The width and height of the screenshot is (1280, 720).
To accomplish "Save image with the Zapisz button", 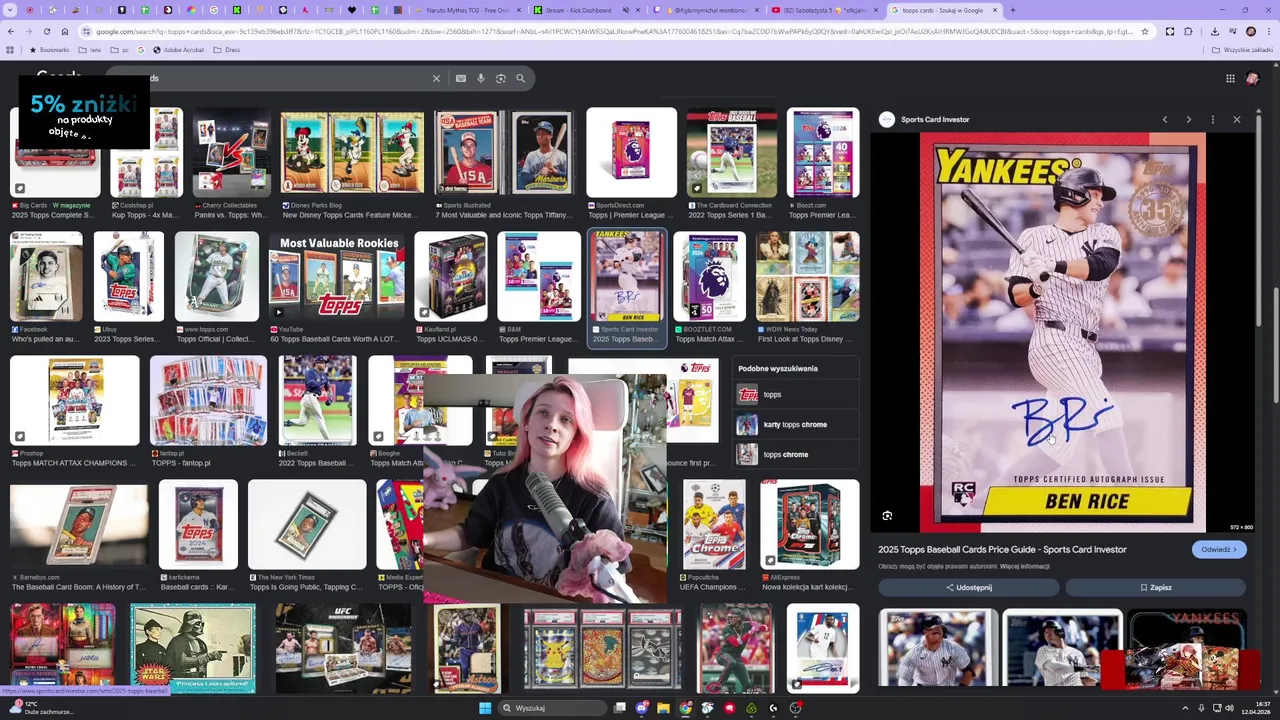I will point(1155,587).
